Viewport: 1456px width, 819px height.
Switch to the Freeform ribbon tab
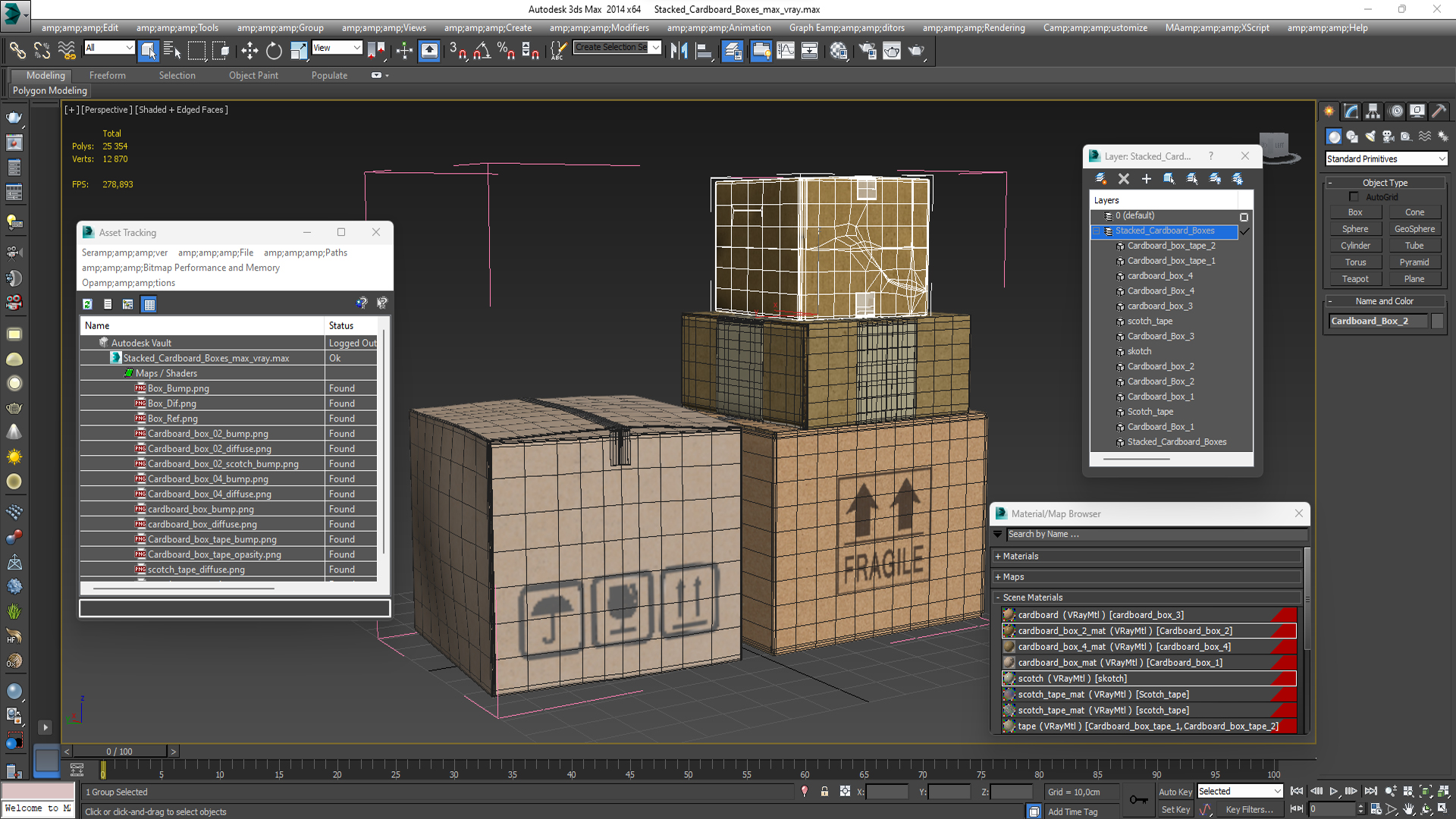tap(107, 75)
